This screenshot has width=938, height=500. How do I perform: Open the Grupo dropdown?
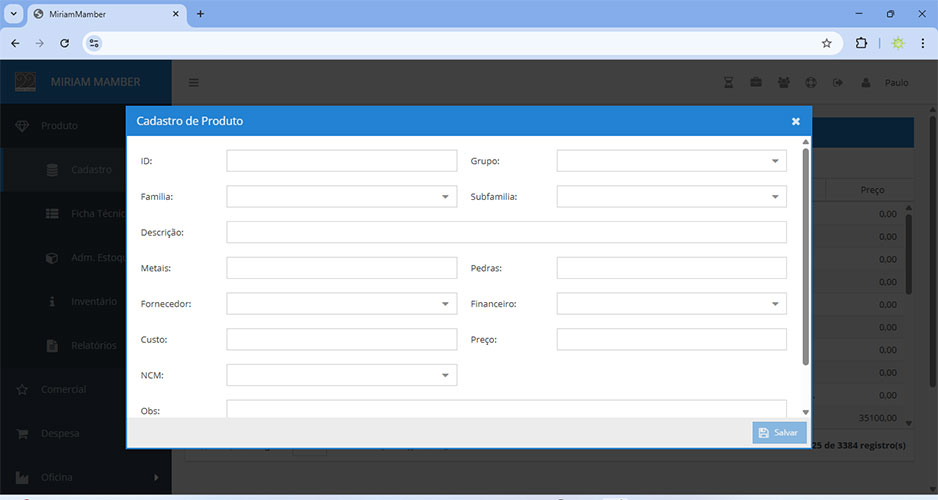click(x=671, y=161)
